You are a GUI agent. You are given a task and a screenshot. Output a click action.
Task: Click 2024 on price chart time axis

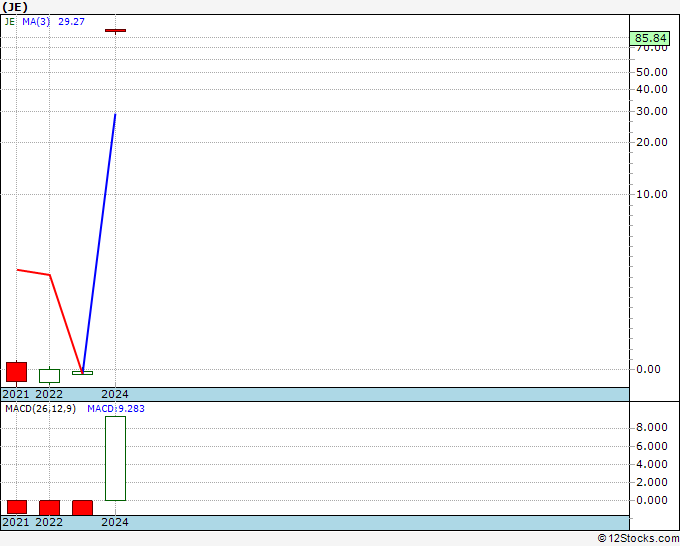pyautogui.click(x=115, y=394)
